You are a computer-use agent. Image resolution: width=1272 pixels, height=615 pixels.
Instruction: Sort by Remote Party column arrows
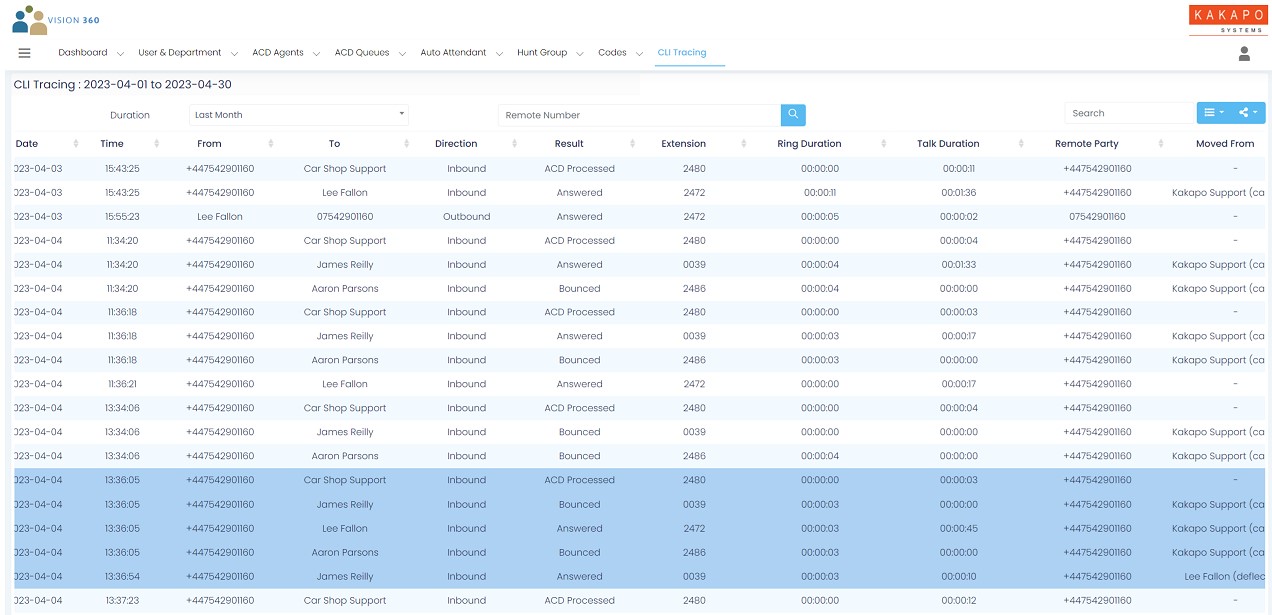pos(1161,144)
